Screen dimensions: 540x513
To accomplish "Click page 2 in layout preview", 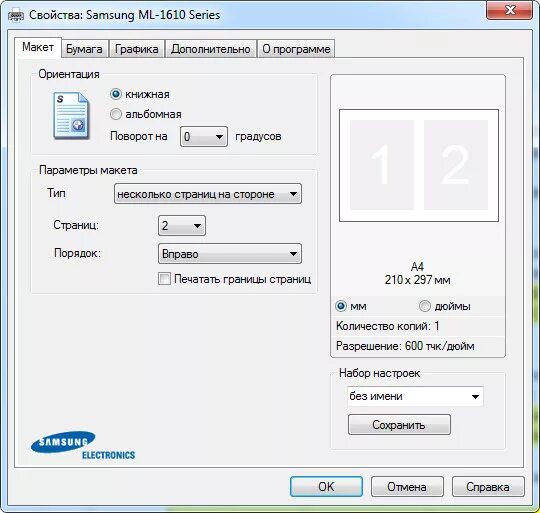I will [456, 165].
